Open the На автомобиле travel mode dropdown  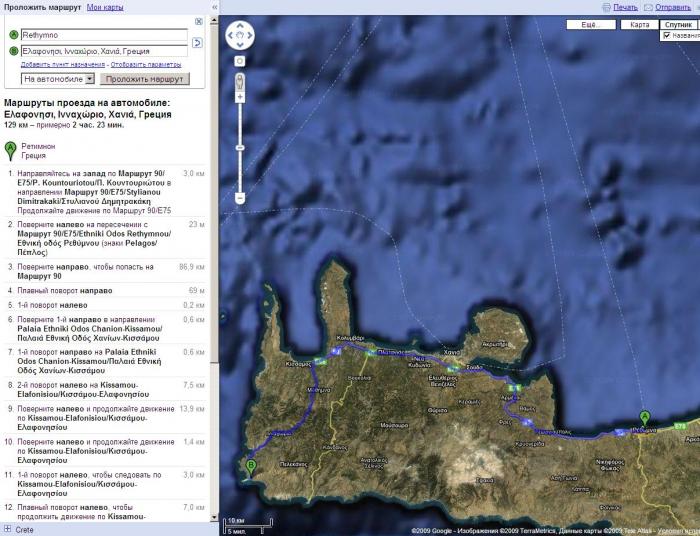click(58, 78)
